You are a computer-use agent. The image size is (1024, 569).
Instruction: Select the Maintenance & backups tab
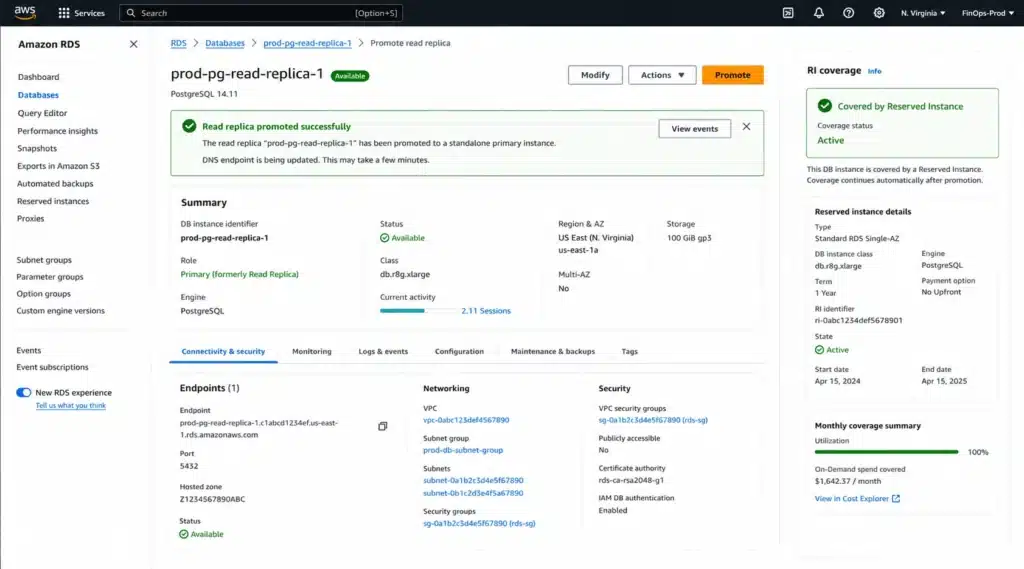coord(552,351)
